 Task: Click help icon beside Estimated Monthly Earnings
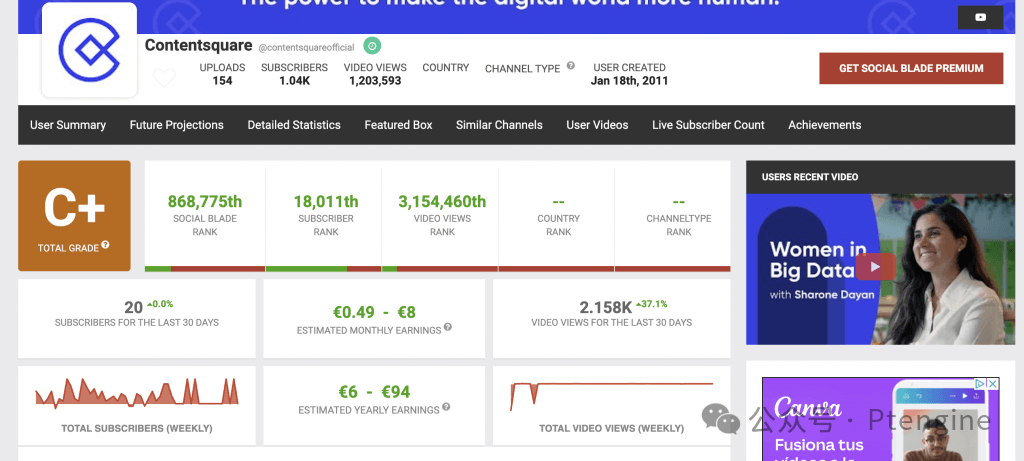point(448,328)
